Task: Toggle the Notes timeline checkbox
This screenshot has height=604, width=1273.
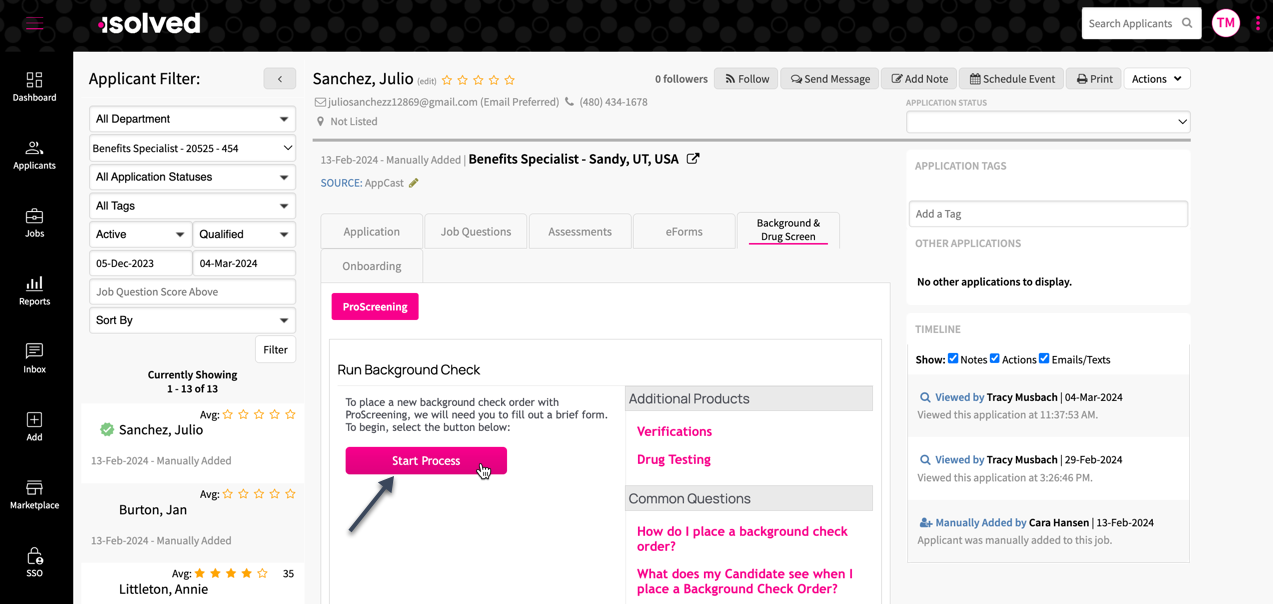Action: 953,358
